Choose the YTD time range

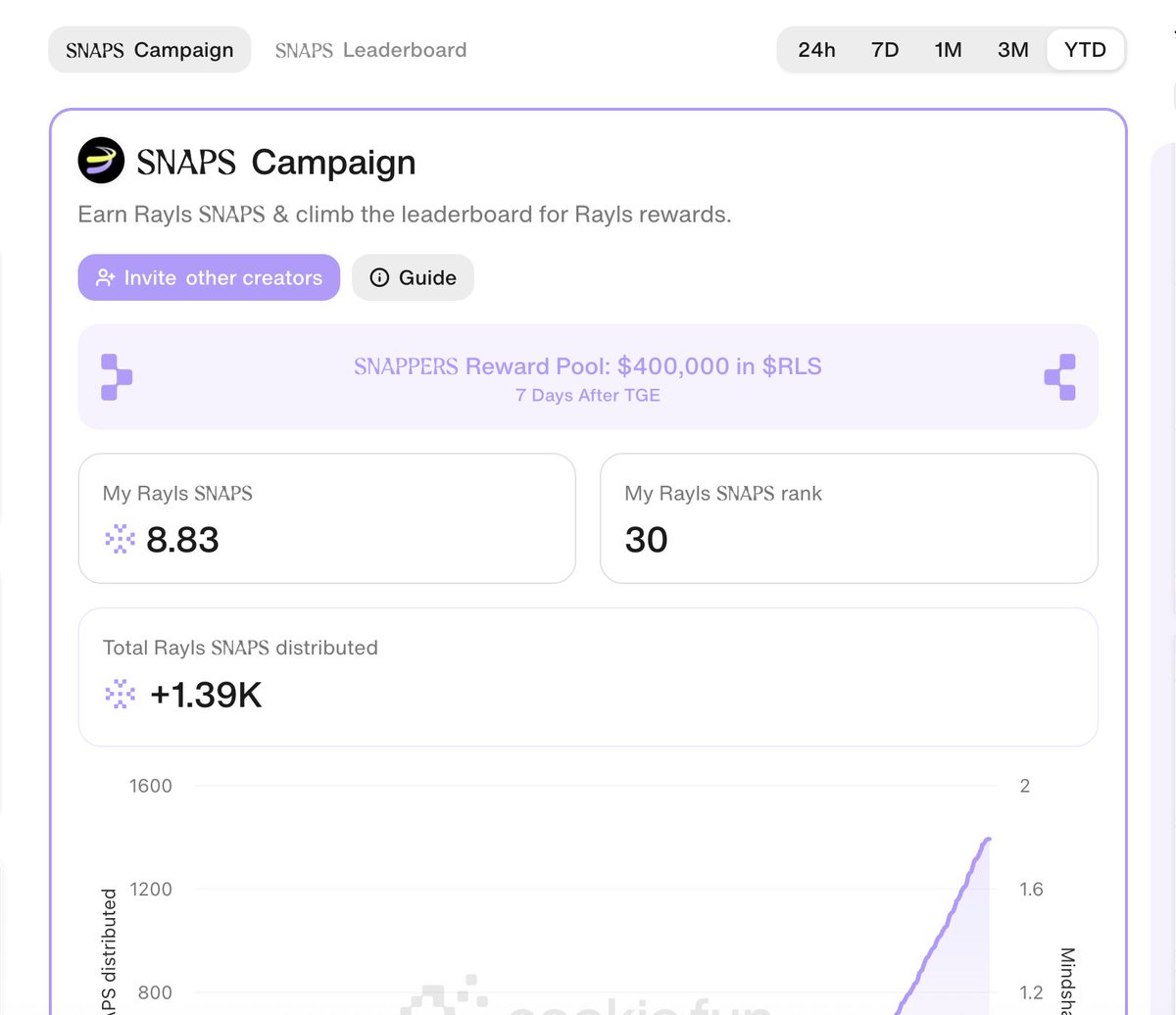1085,50
